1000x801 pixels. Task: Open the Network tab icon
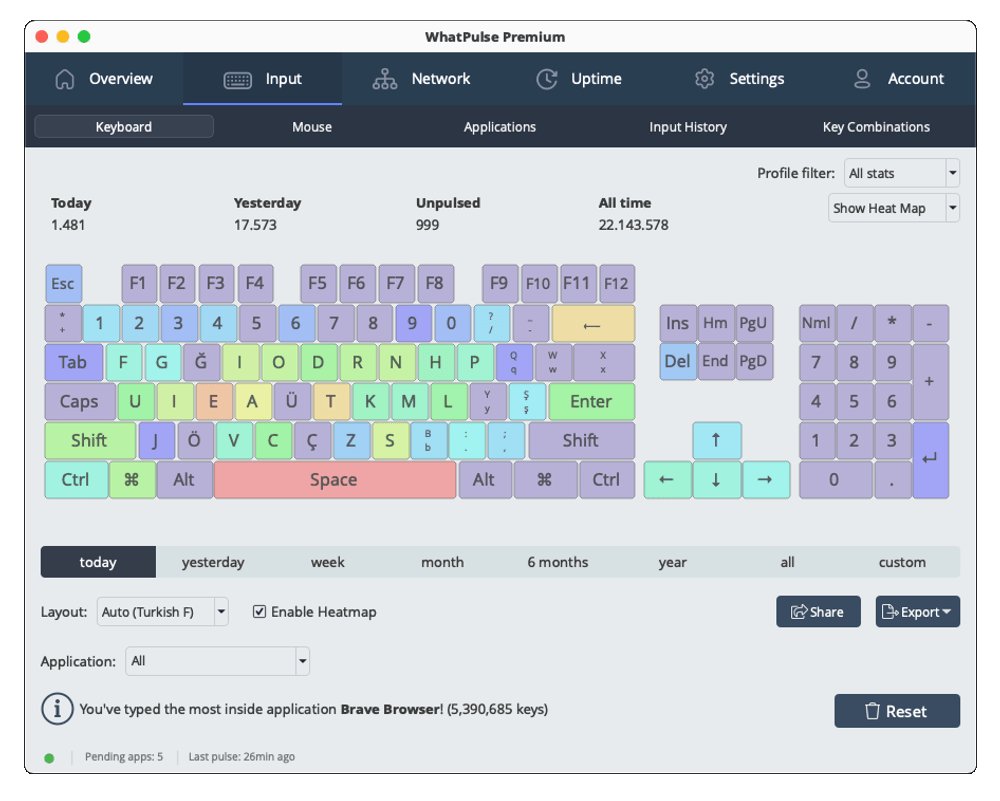pos(385,79)
